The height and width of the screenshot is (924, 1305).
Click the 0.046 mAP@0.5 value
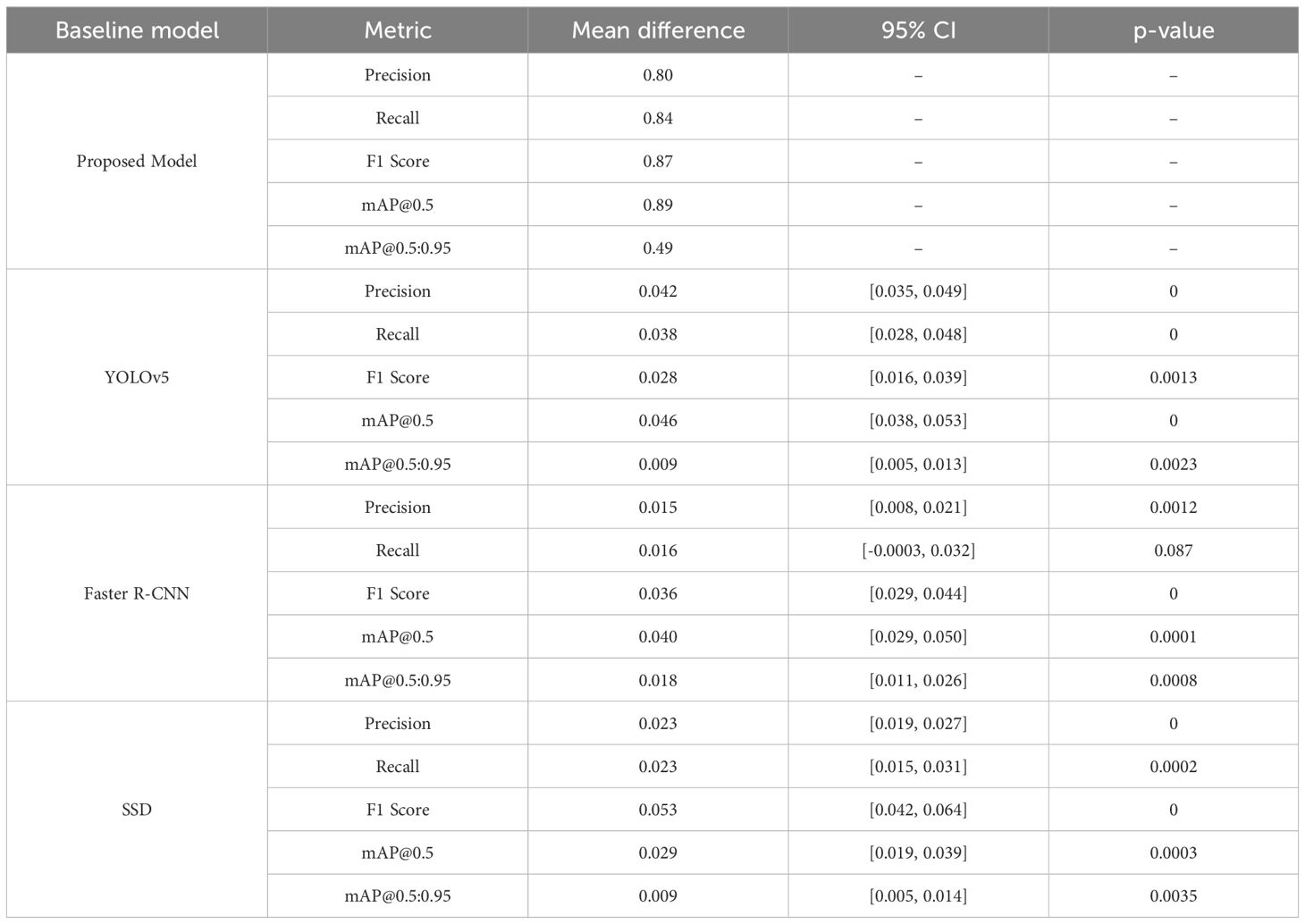pyautogui.click(x=658, y=421)
